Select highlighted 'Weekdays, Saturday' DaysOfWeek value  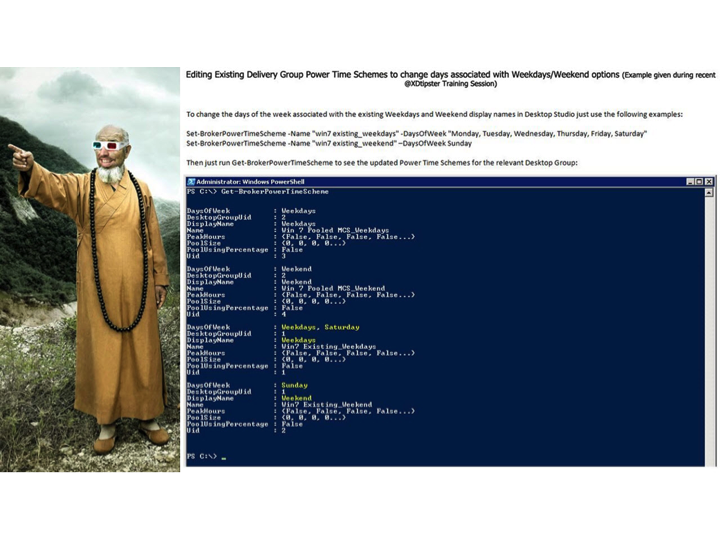point(321,327)
